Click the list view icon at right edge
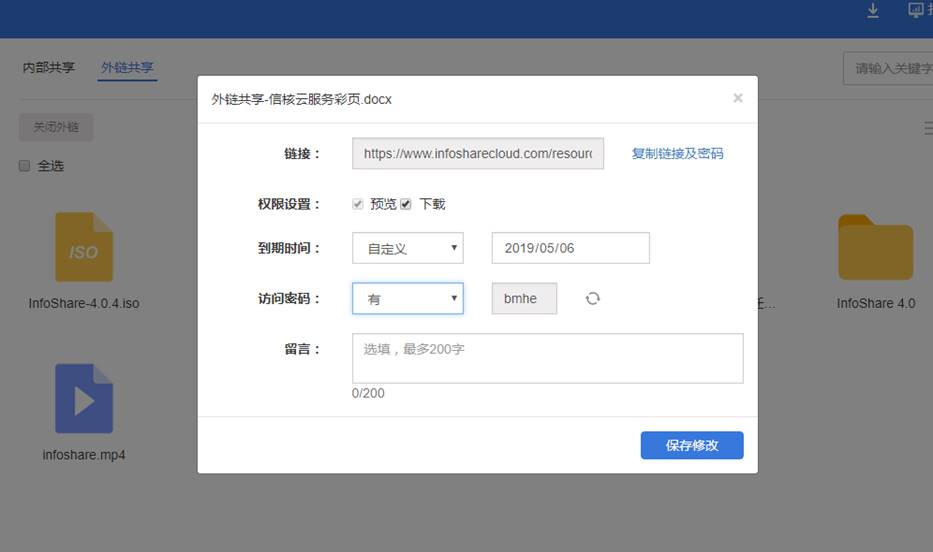933x552 pixels. pos(927,128)
